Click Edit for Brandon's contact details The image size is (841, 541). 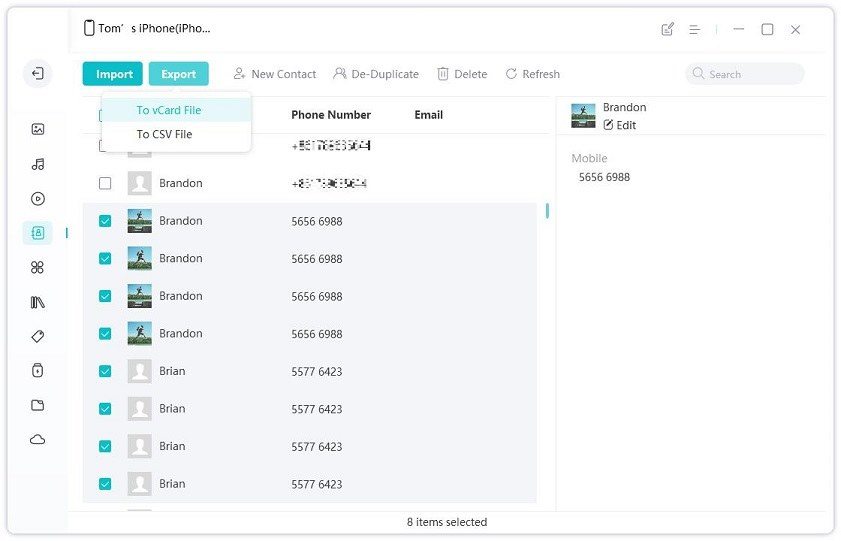pos(620,125)
